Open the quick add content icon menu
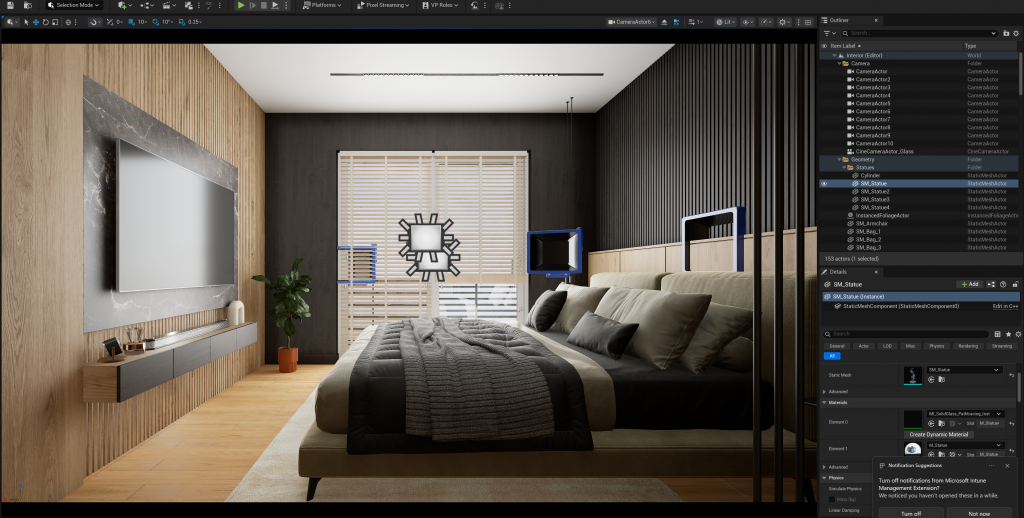1024x518 pixels. pyautogui.click(x=125, y=5)
